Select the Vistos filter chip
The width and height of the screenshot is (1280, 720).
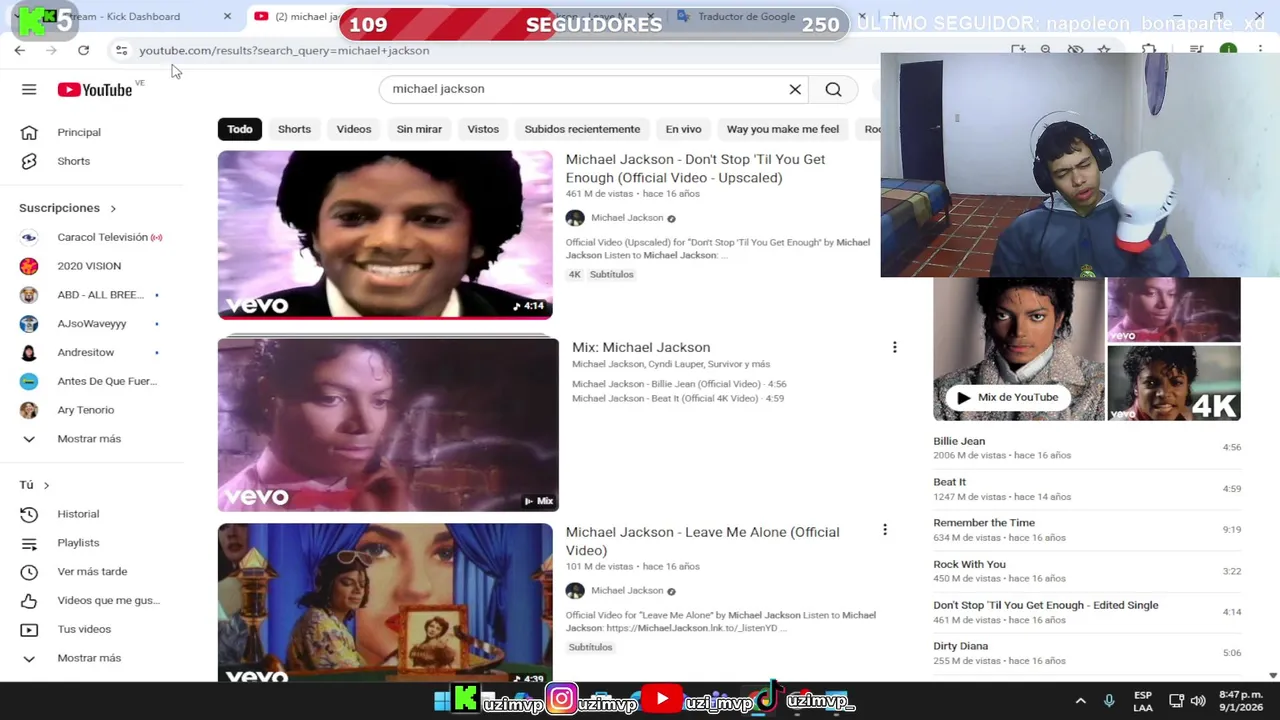[483, 129]
